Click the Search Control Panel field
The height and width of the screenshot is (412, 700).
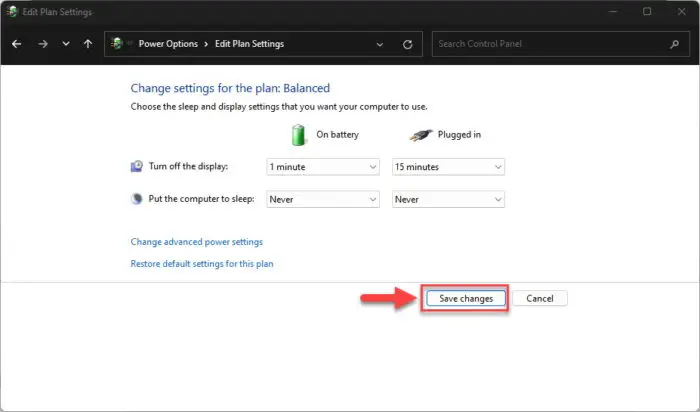560,44
